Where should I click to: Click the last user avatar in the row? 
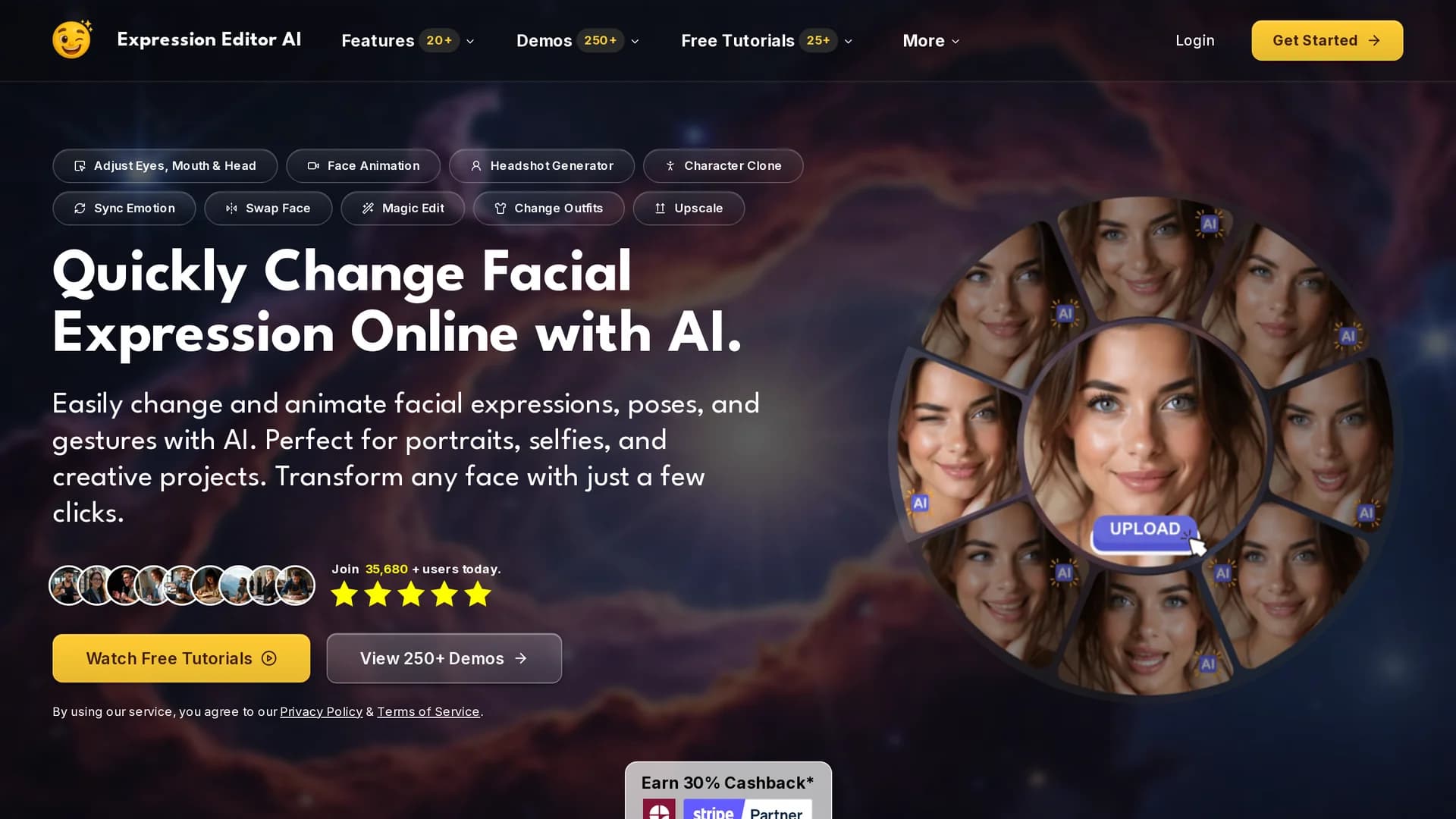click(x=296, y=585)
